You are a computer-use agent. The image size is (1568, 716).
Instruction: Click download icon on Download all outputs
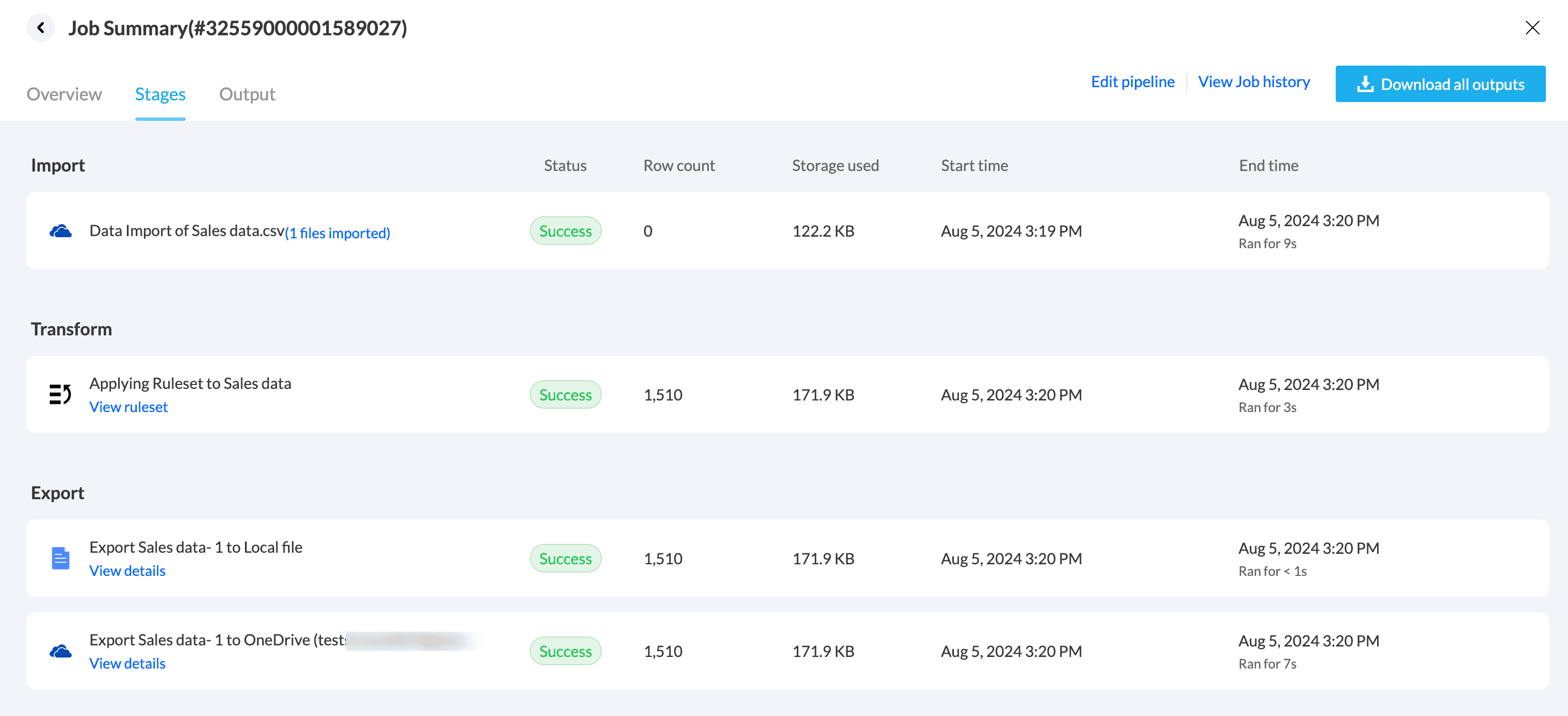(x=1366, y=84)
